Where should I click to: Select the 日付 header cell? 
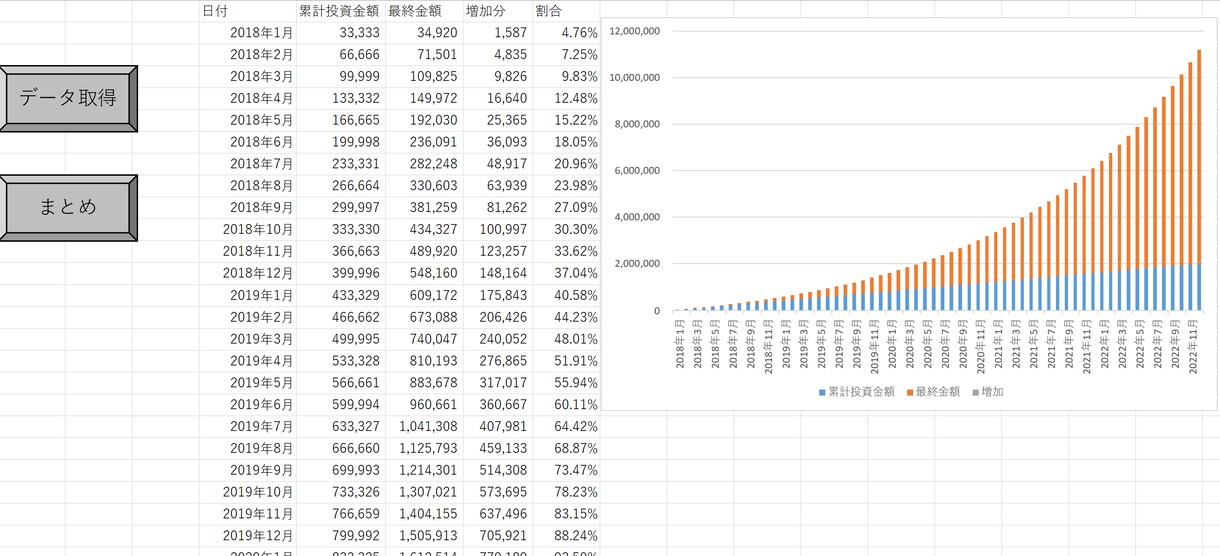(x=247, y=11)
